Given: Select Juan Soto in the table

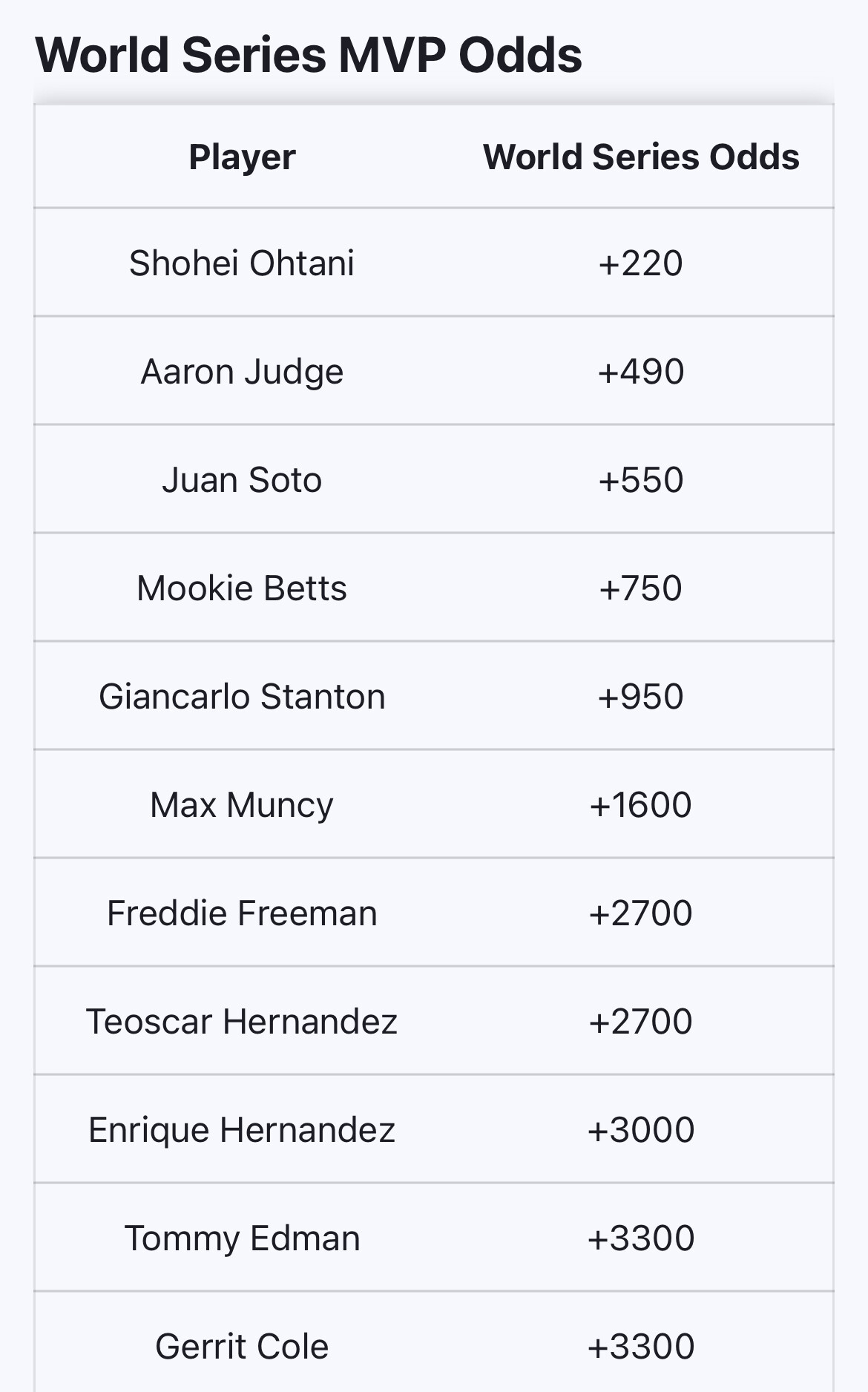Looking at the screenshot, I should coord(242,480).
